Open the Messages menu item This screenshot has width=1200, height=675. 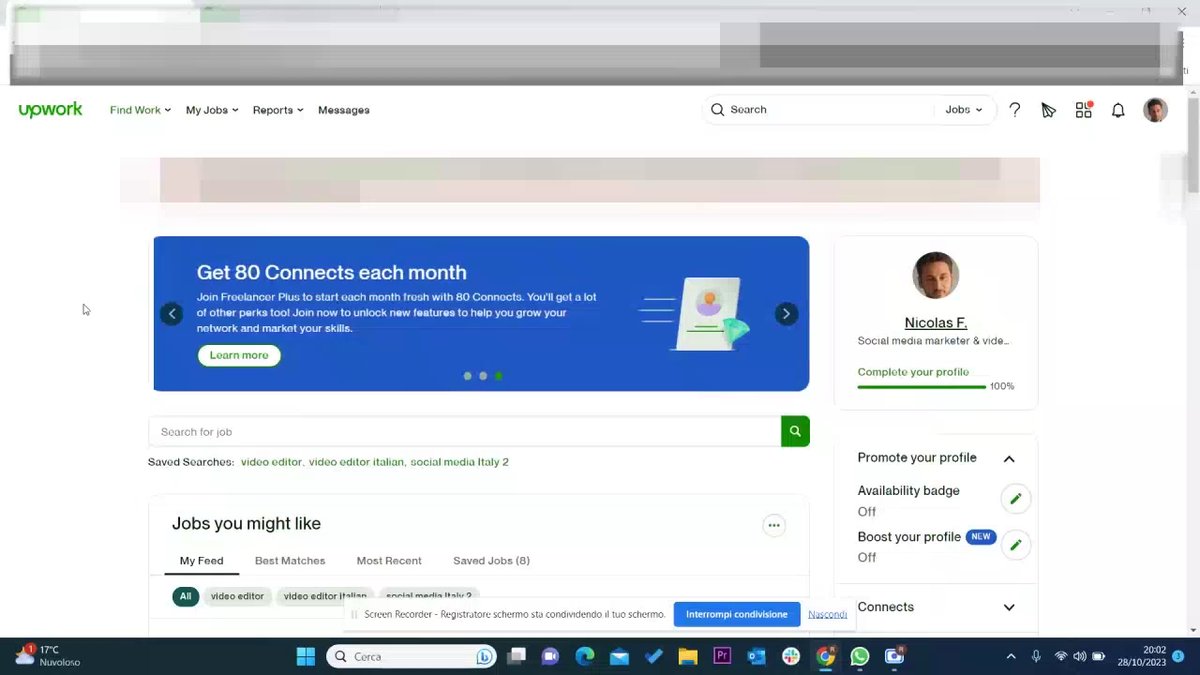tap(343, 110)
